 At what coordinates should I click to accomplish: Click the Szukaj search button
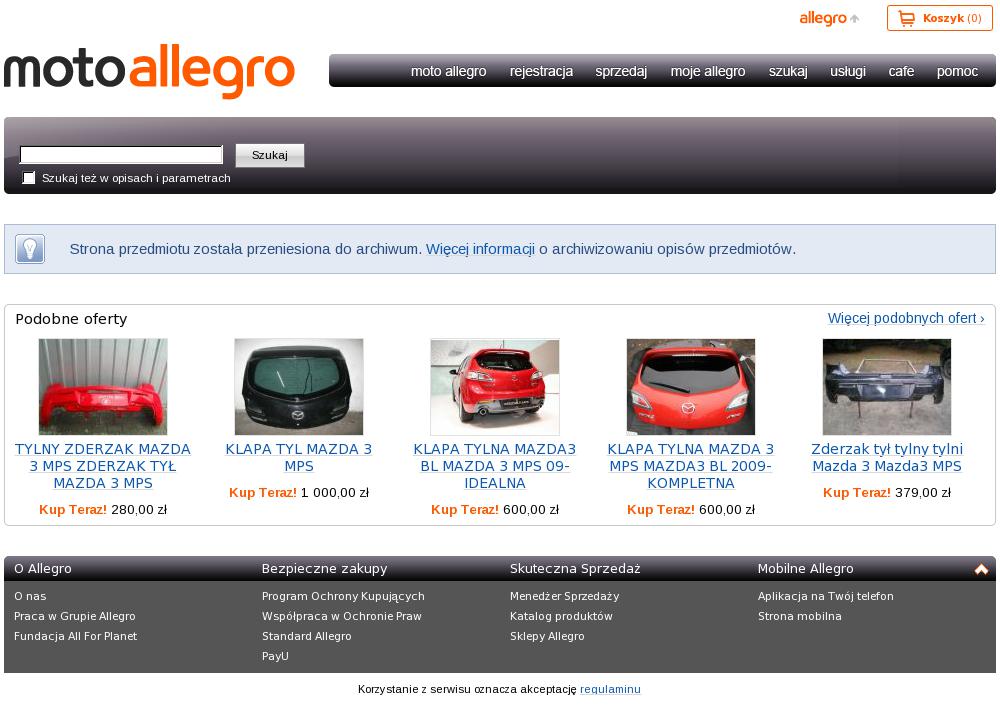tap(270, 155)
